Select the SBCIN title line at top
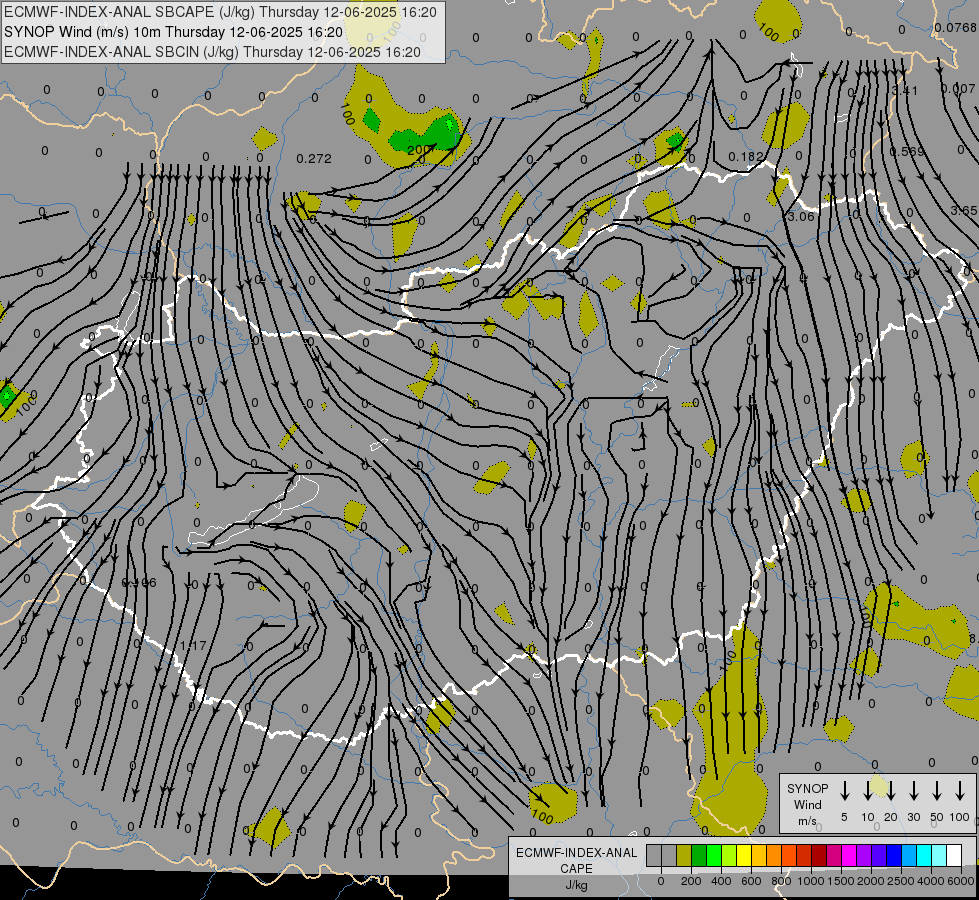 pyautogui.click(x=212, y=52)
